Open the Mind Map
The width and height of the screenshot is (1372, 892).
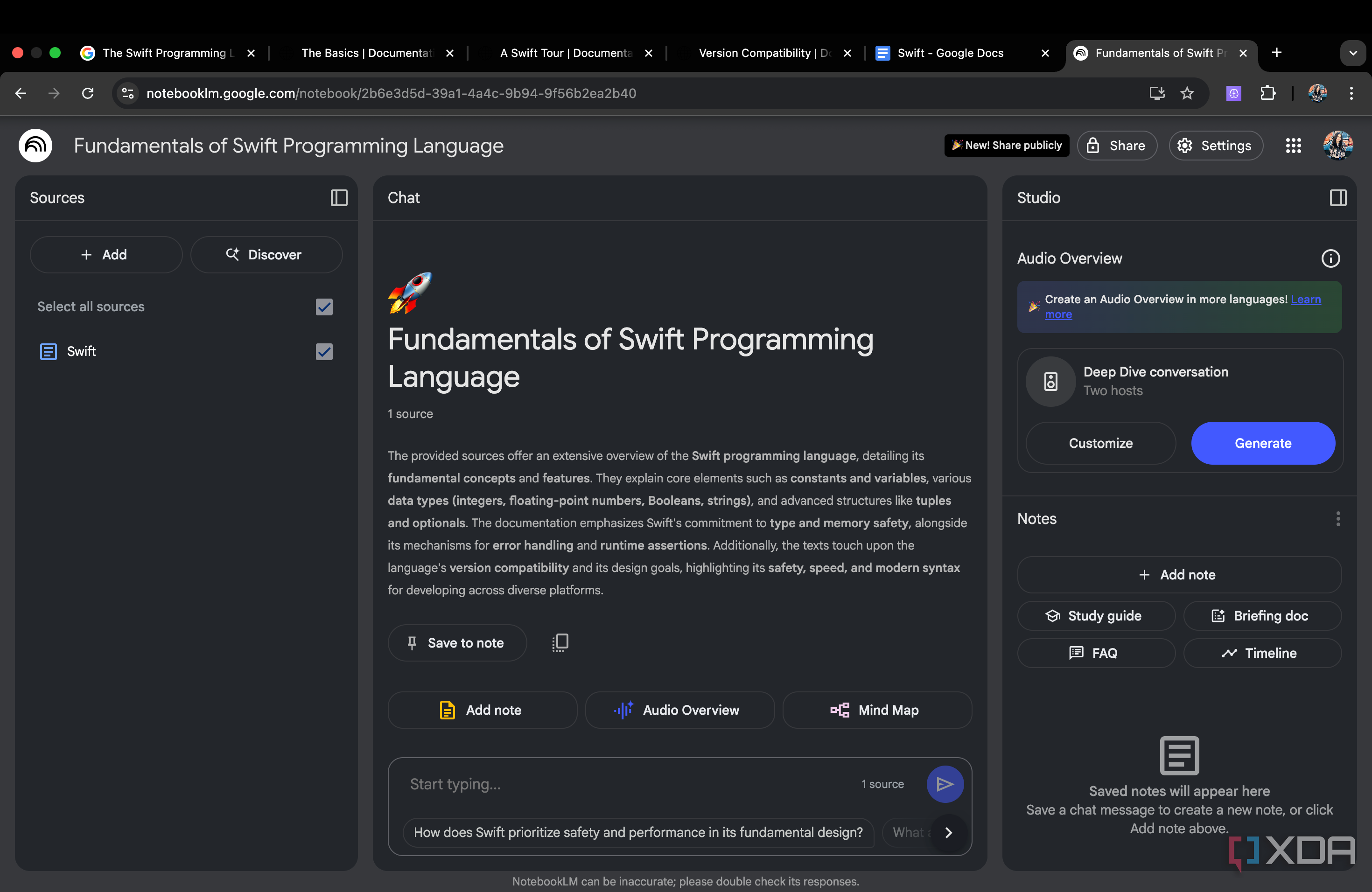tap(876, 710)
